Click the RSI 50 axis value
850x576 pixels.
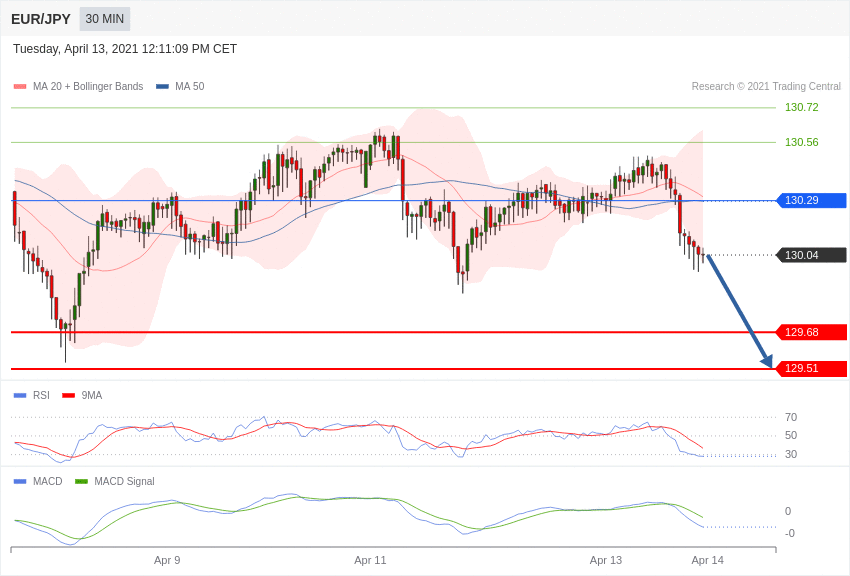(x=791, y=436)
